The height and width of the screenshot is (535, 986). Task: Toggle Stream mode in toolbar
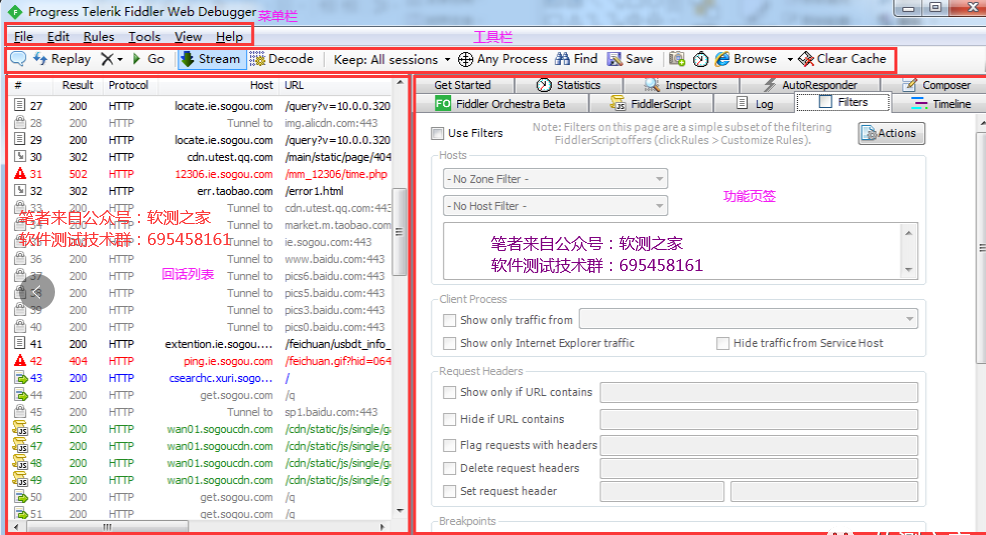click(210, 59)
